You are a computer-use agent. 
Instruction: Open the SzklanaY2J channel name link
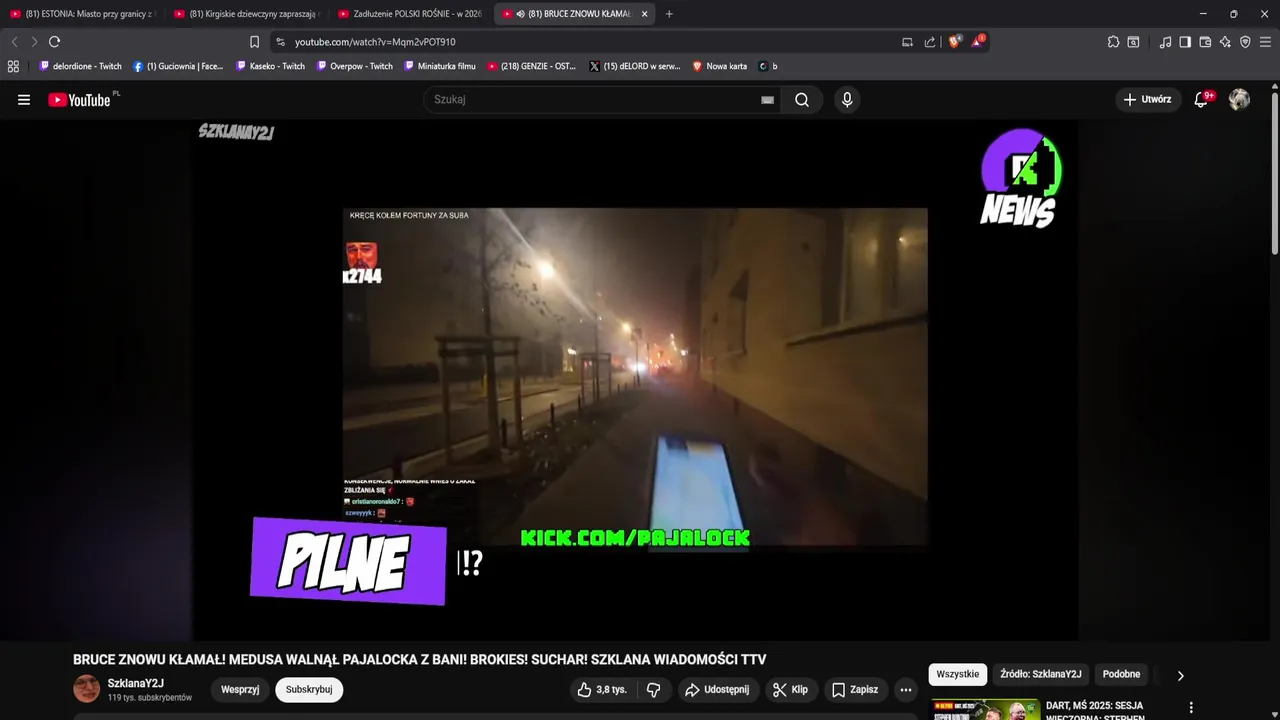coord(136,684)
